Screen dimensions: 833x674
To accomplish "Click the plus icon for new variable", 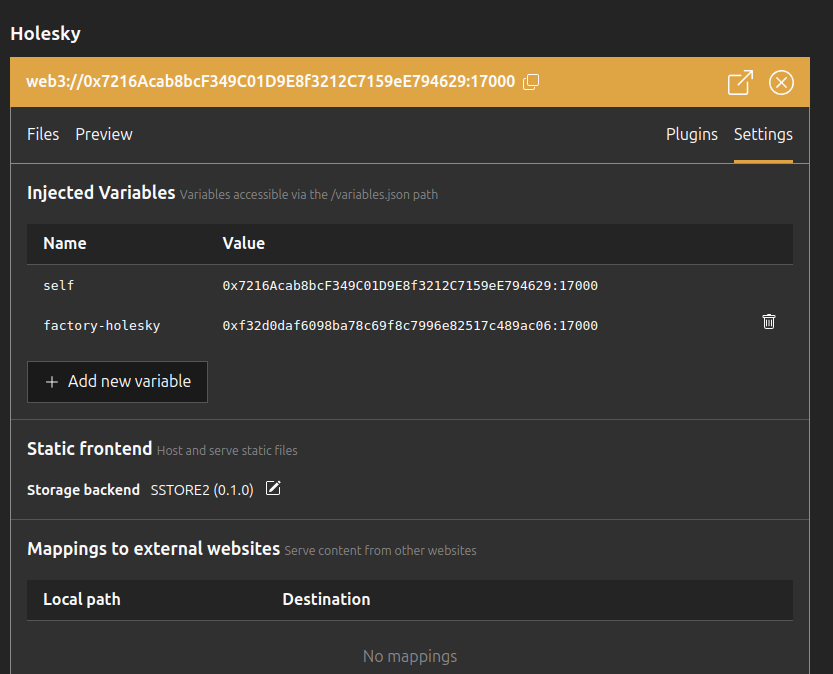I will 52,382.
